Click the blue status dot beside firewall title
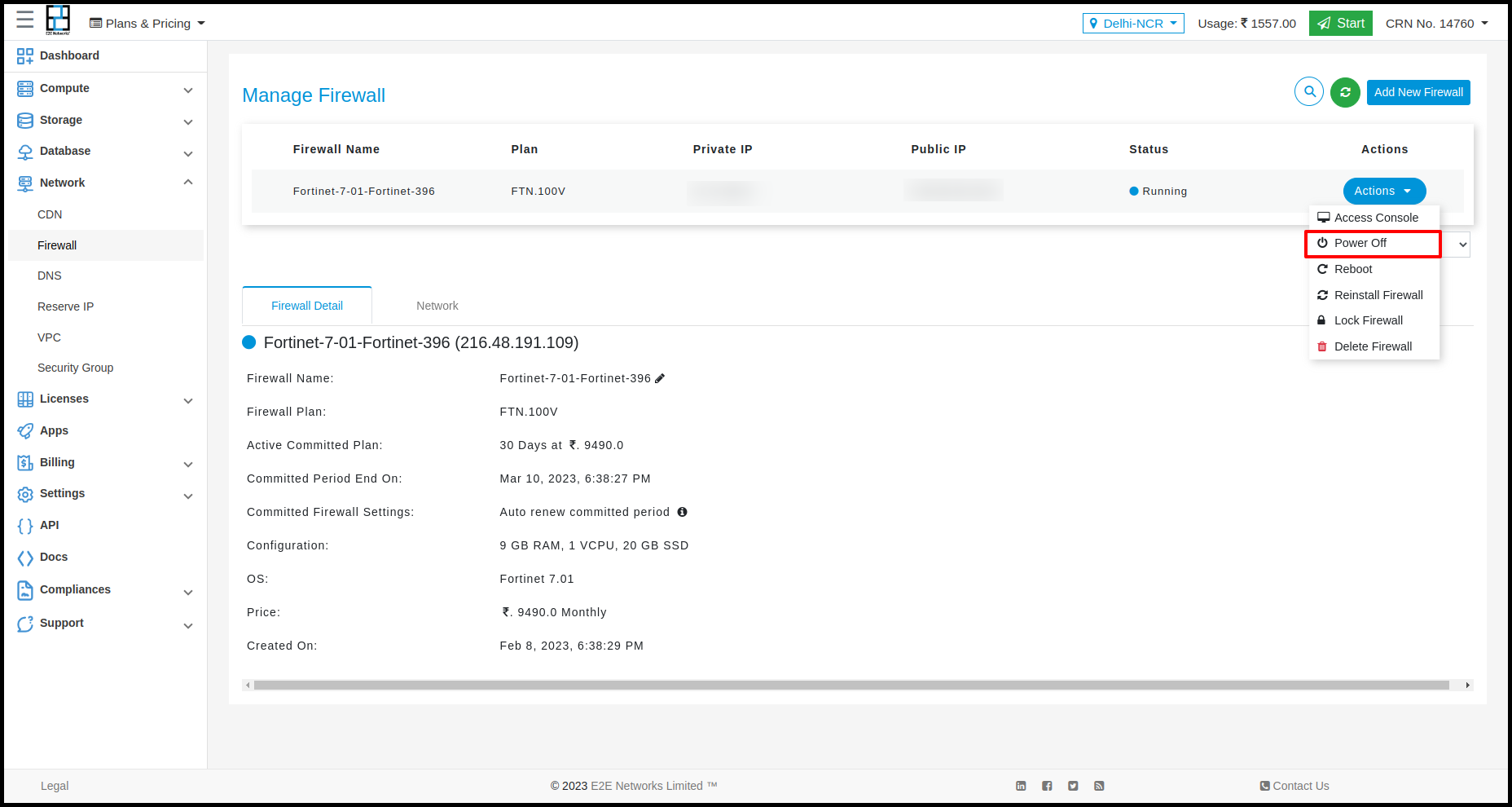The width and height of the screenshot is (1512, 807). click(249, 342)
